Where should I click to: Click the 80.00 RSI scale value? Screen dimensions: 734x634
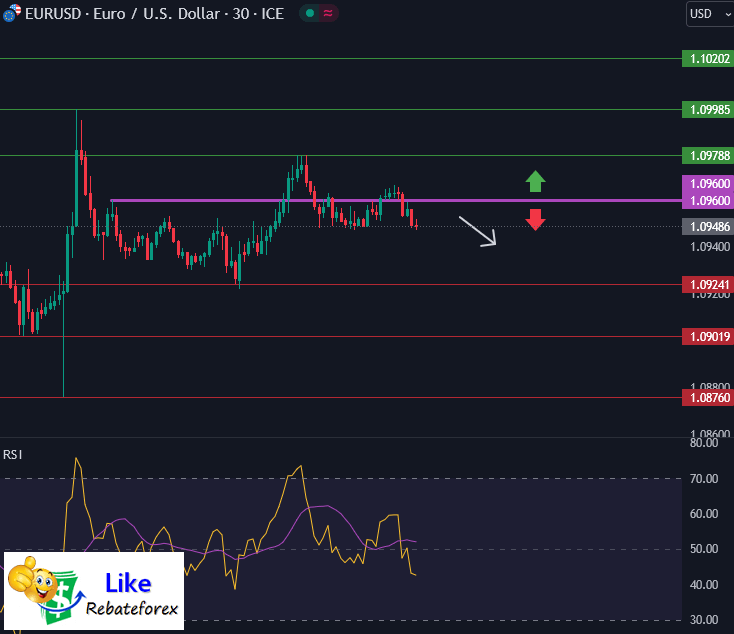[704, 443]
